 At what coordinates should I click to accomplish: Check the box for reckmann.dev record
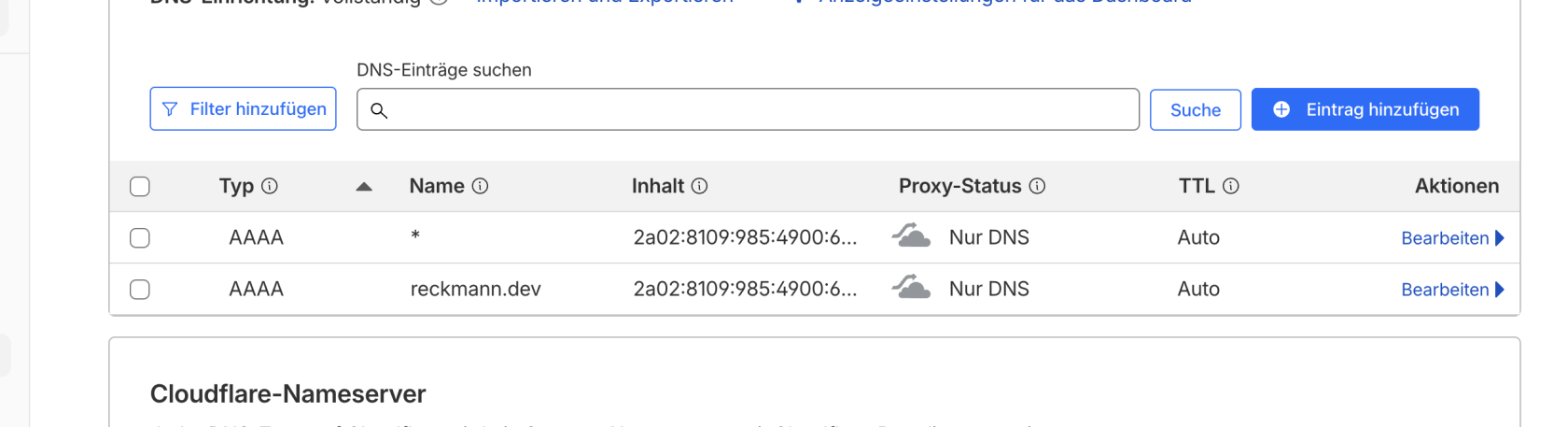[140, 289]
